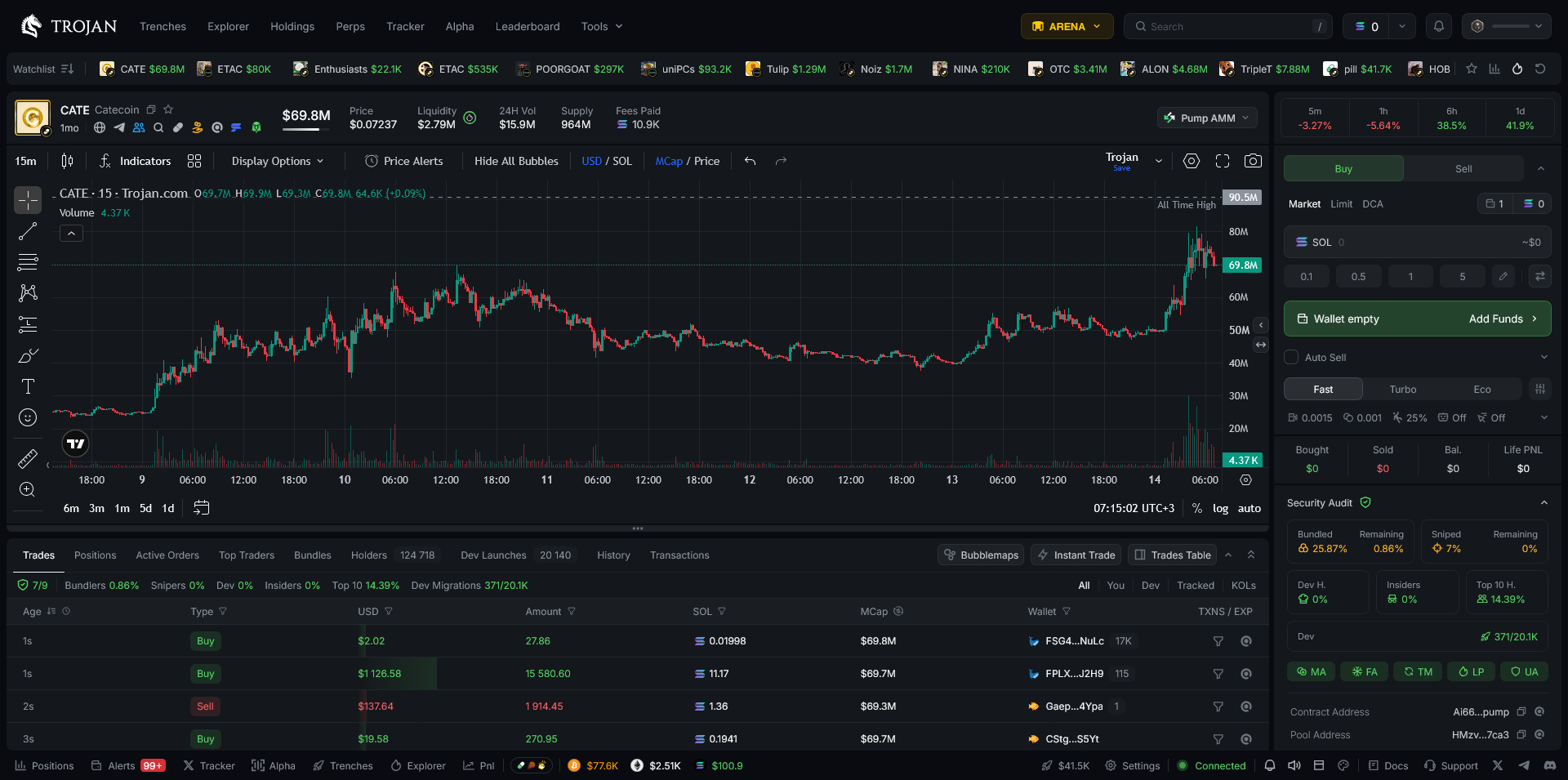Select the text annotation tool

(x=28, y=386)
